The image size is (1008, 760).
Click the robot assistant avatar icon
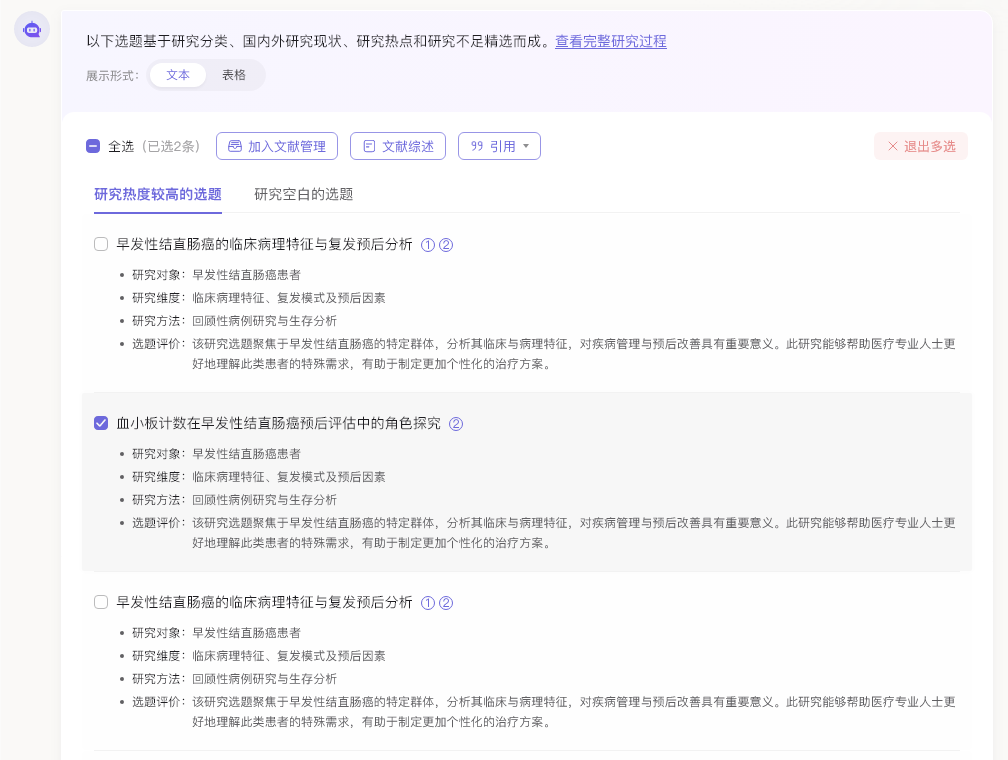pos(32,29)
